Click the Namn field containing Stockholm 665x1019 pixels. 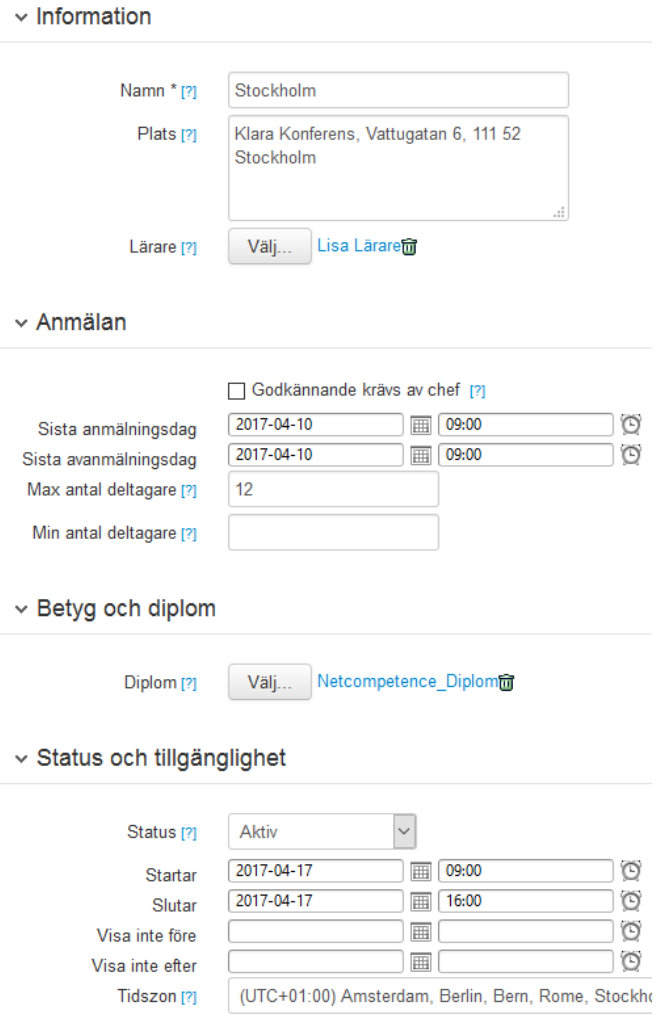398,90
